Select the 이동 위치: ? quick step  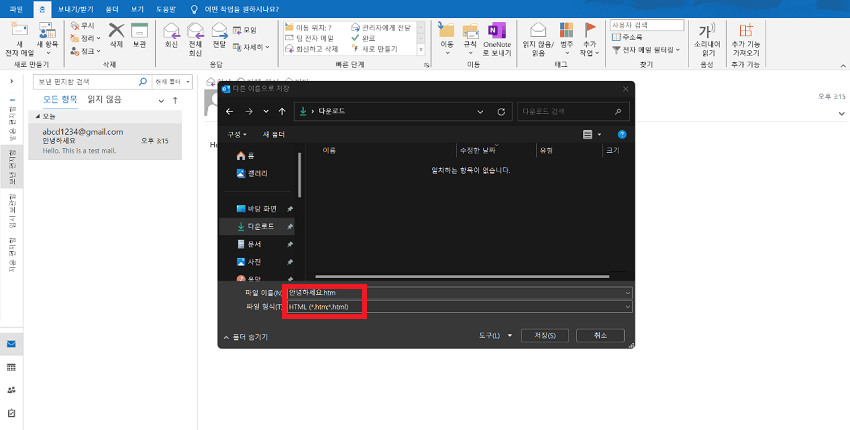pos(308,27)
